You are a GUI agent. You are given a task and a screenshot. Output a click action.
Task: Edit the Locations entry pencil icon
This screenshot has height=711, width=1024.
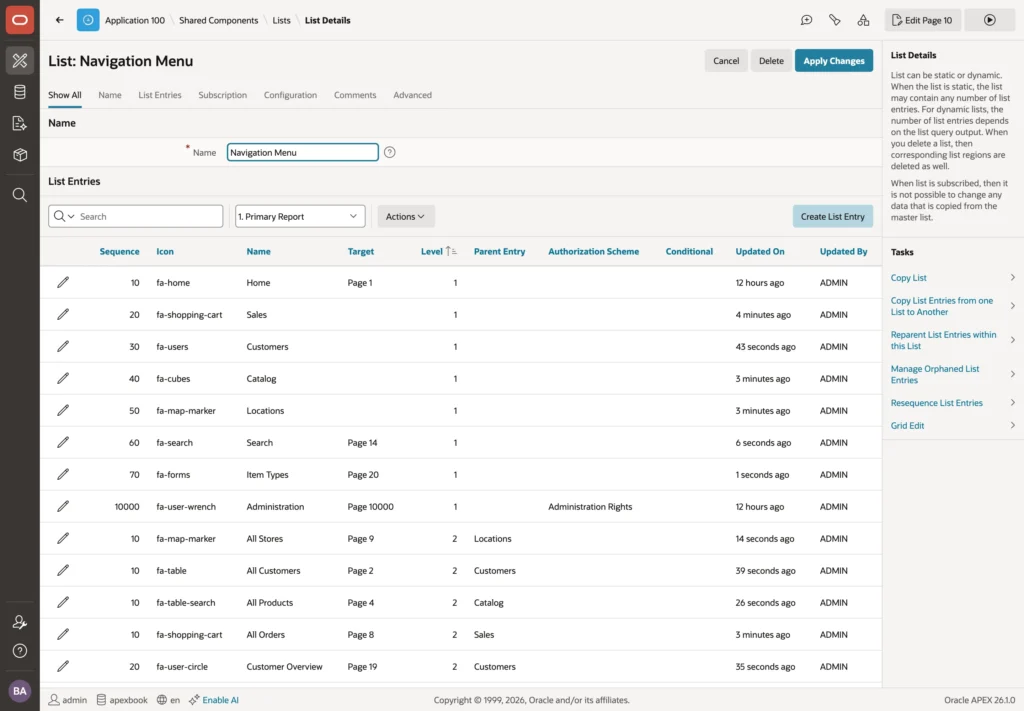point(63,411)
